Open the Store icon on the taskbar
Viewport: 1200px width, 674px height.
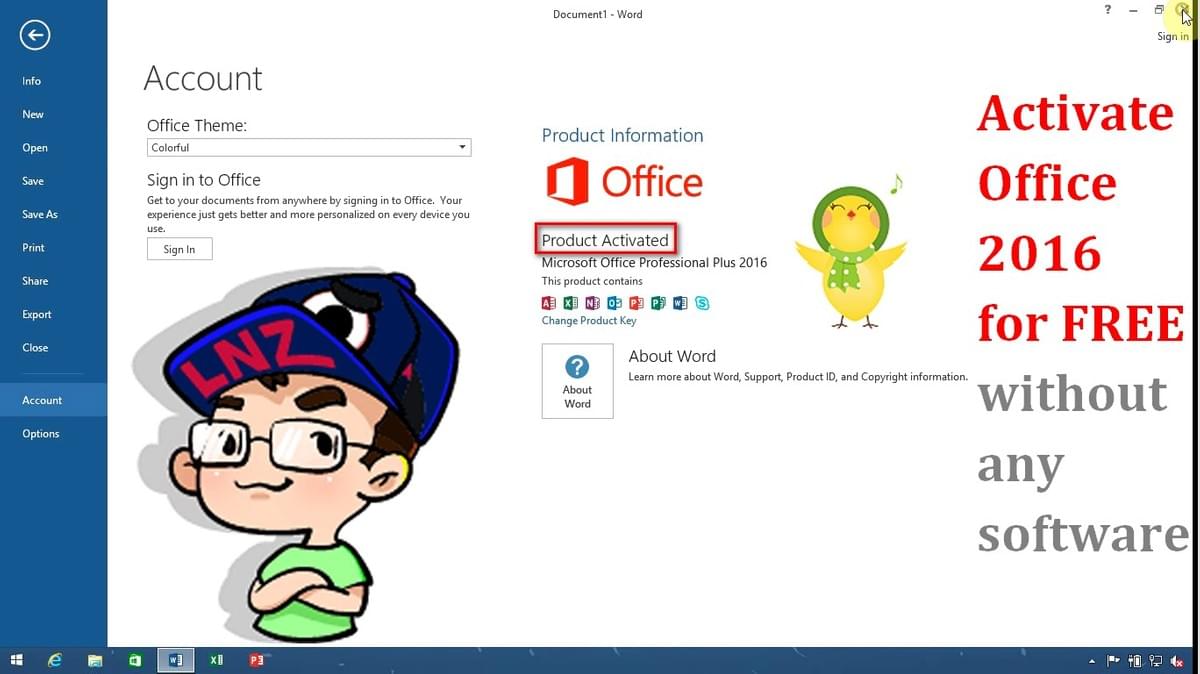135,660
